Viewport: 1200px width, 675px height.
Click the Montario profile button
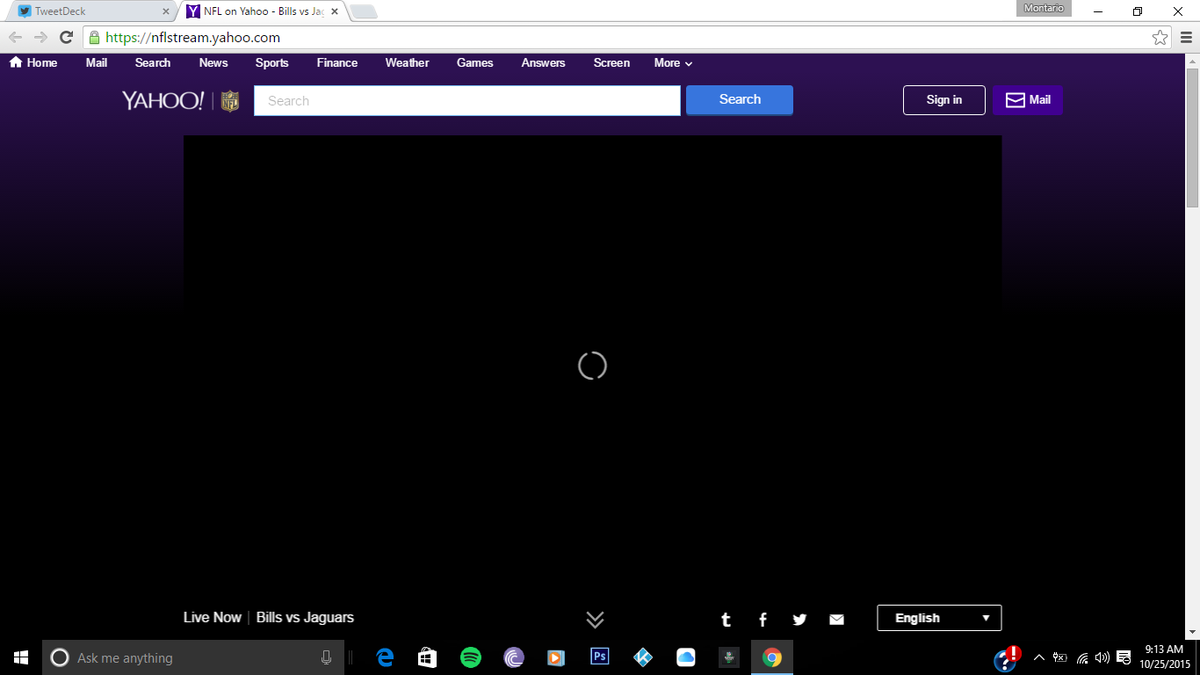click(1043, 8)
